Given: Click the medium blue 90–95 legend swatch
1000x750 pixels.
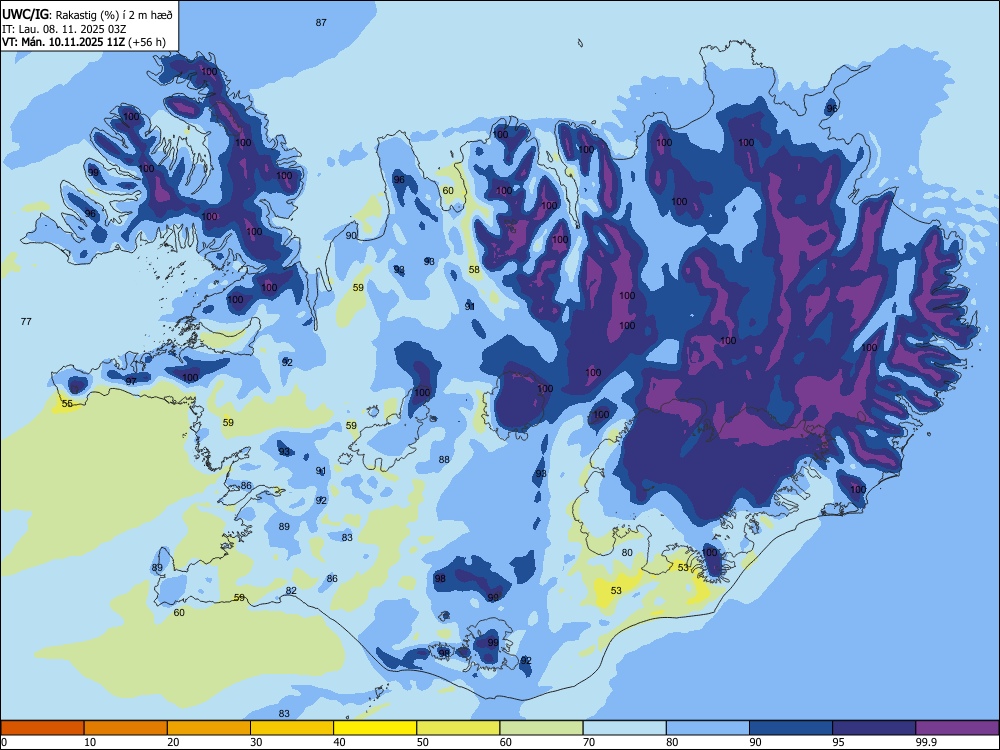Looking at the screenshot, I should click(791, 728).
